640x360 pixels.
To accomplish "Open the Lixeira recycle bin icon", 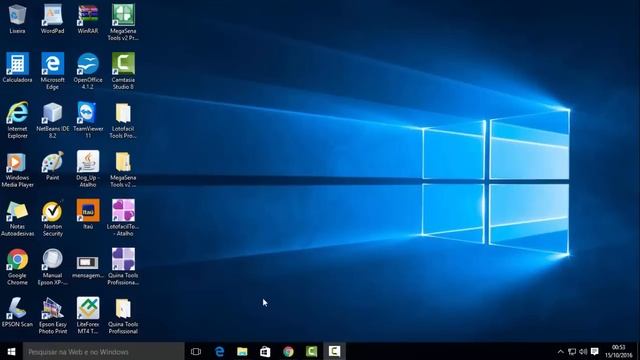I will tap(17, 15).
